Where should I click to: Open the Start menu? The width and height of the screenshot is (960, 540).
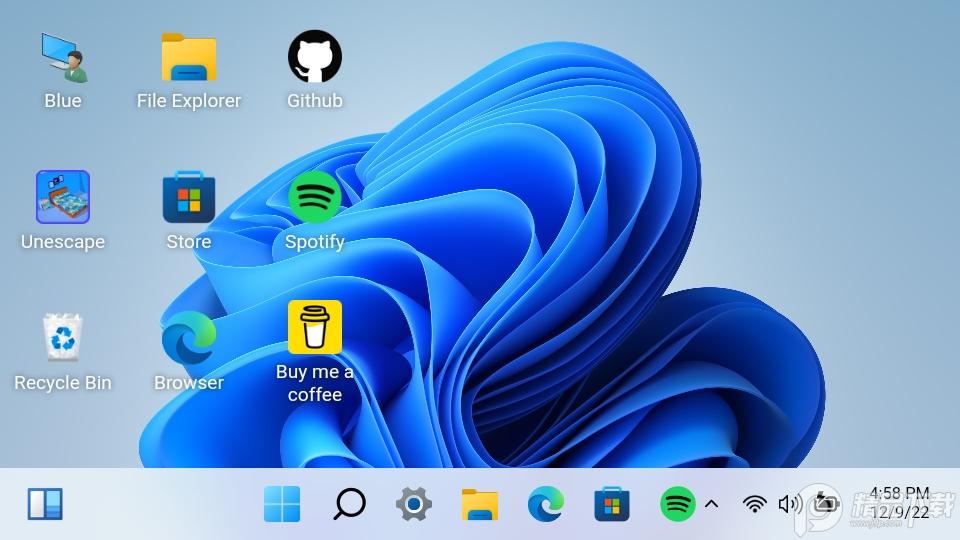coord(282,504)
